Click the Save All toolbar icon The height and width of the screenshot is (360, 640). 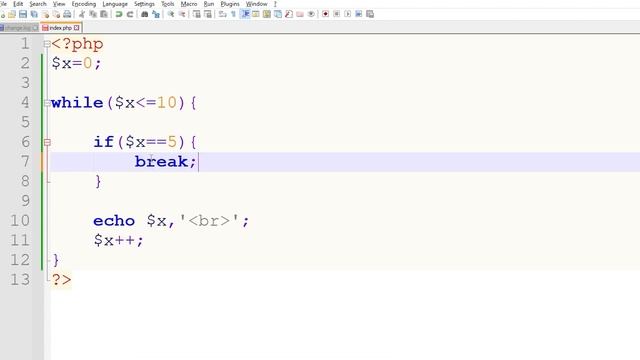click(x=34, y=14)
